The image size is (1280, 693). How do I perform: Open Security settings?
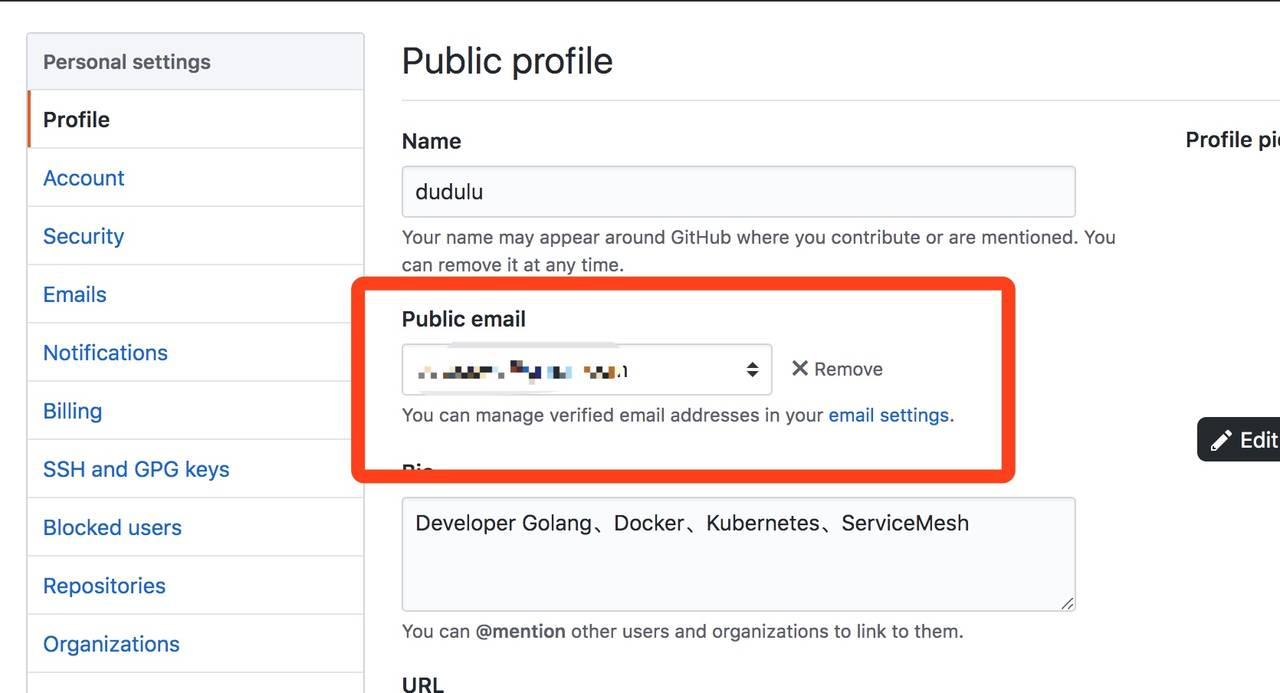(x=84, y=236)
